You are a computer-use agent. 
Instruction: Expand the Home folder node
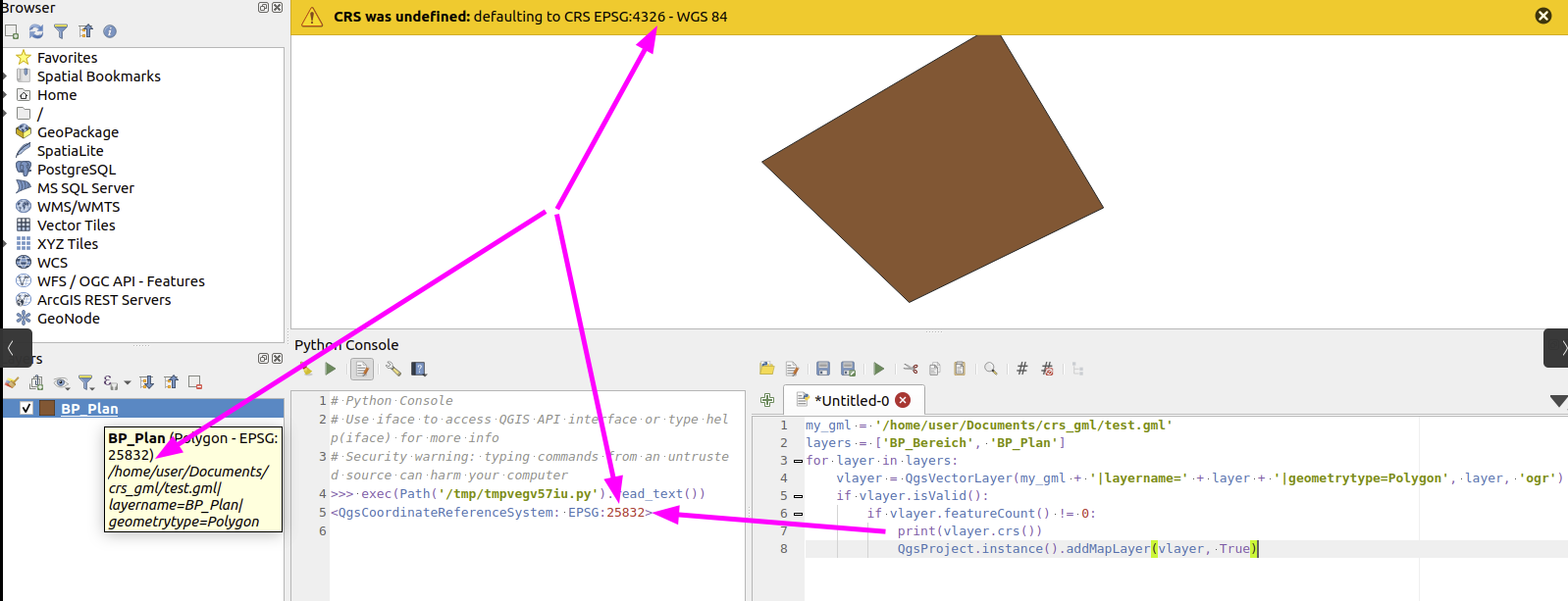tap(4, 95)
